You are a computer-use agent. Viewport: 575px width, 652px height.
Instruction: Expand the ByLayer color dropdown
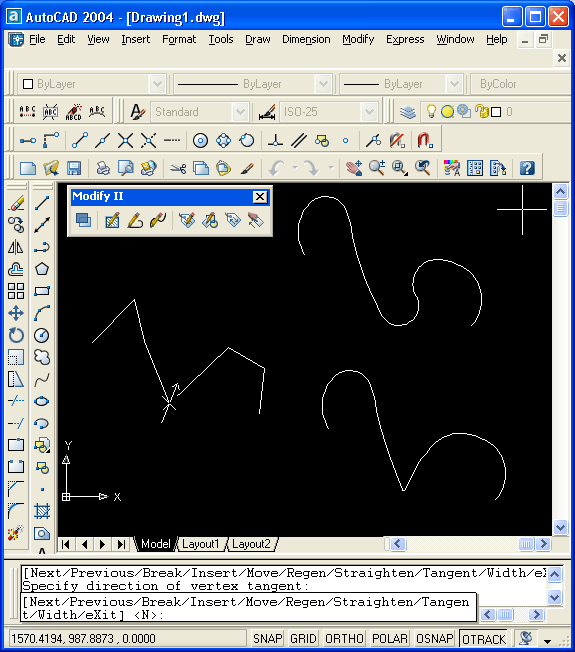(x=157, y=84)
